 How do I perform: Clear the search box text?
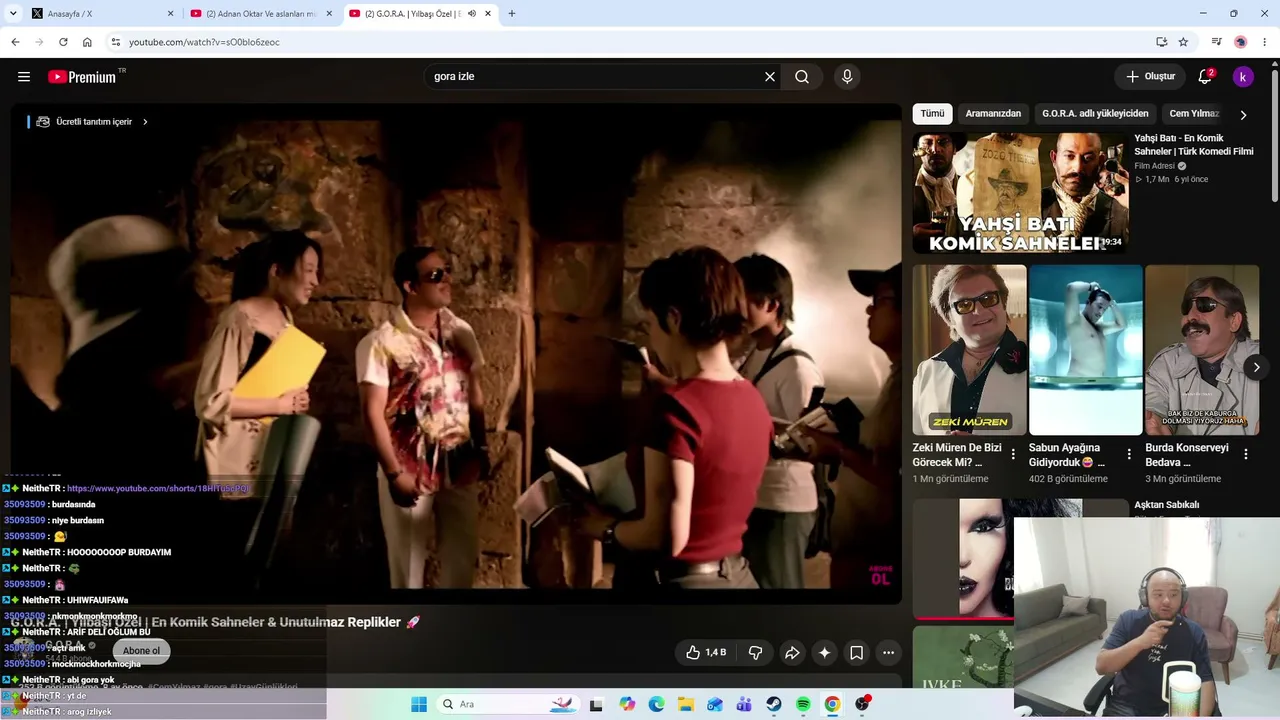pyautogui.click(x=770, y=77)
